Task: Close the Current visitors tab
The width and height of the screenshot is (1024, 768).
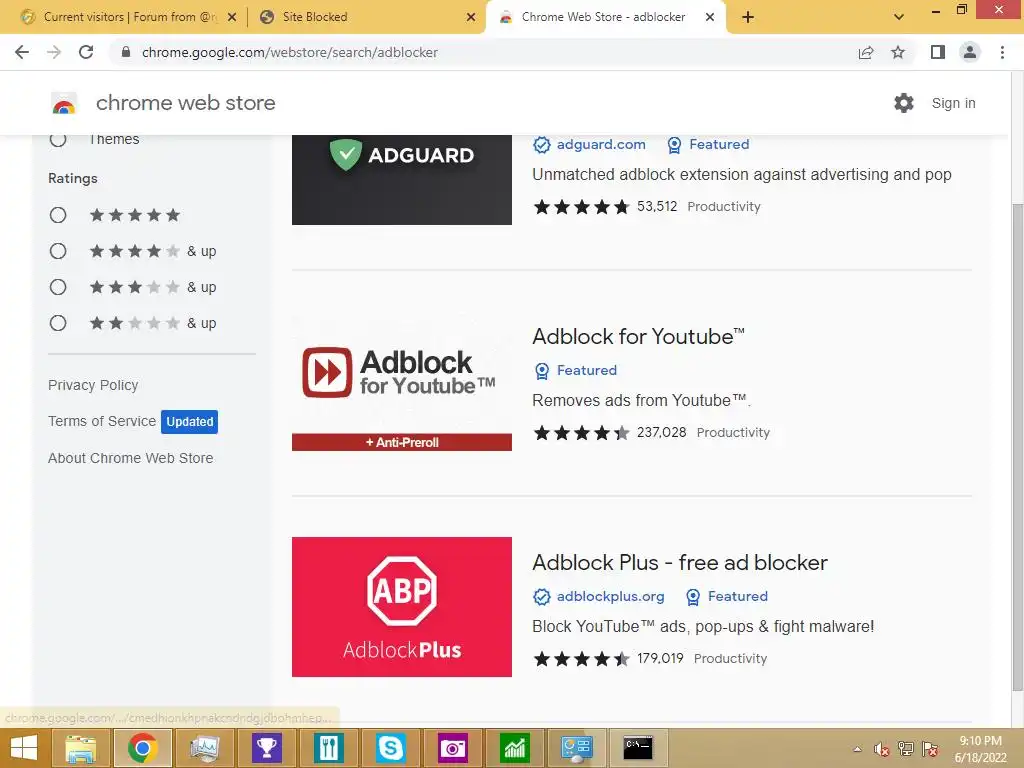Action: 232,17
